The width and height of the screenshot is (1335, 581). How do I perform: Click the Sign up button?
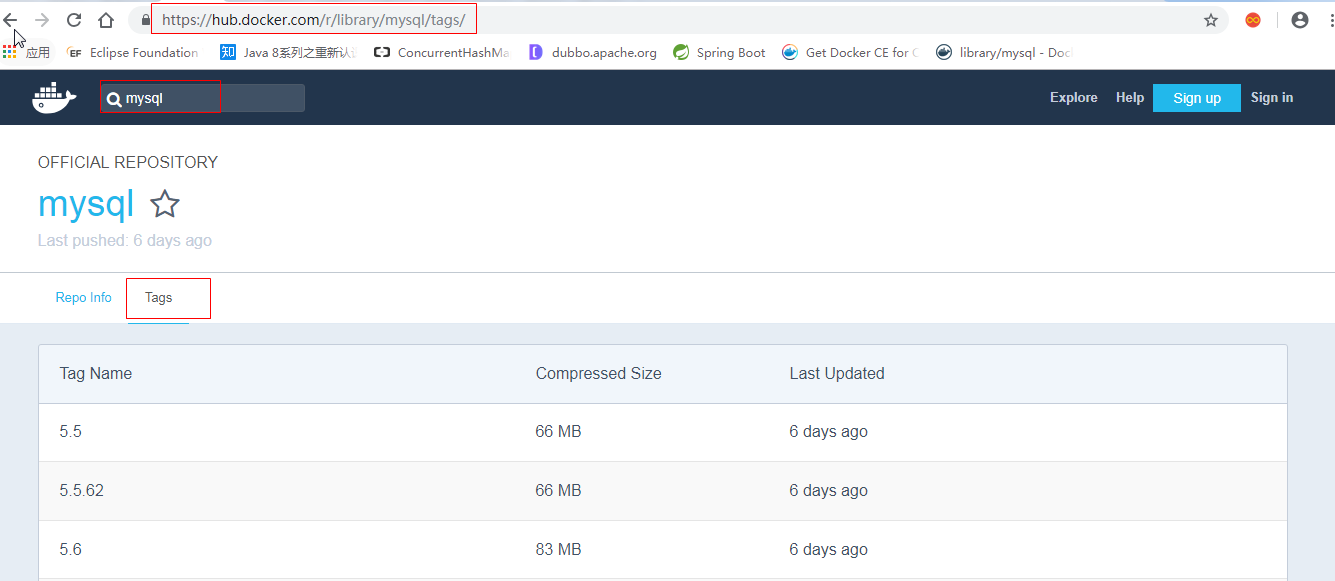point(1197,98)
